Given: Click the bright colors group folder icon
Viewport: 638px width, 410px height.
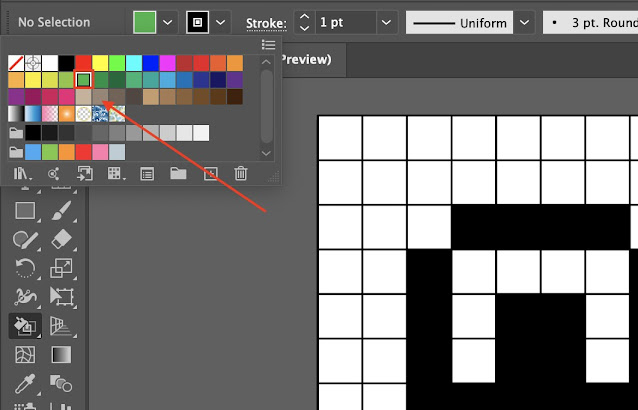Looking at the screenshot, I should pyautogui.click(x=16, y=152).
